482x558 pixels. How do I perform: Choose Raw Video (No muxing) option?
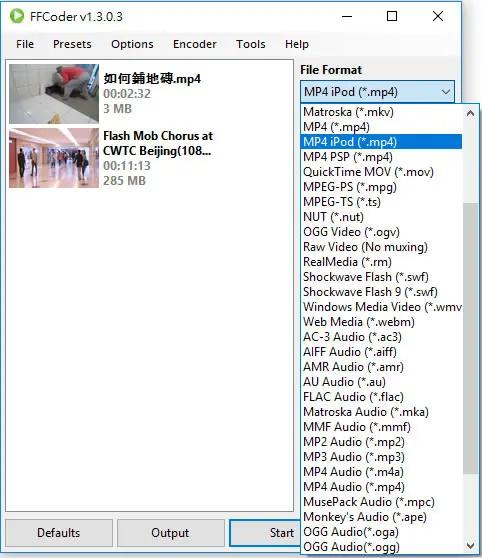pos(382,247)
